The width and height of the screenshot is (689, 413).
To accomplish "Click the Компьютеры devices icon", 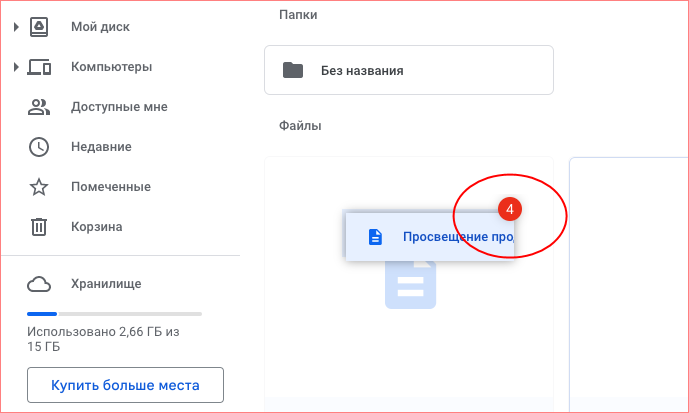I will pyautogui.click(x=39, y=67).
